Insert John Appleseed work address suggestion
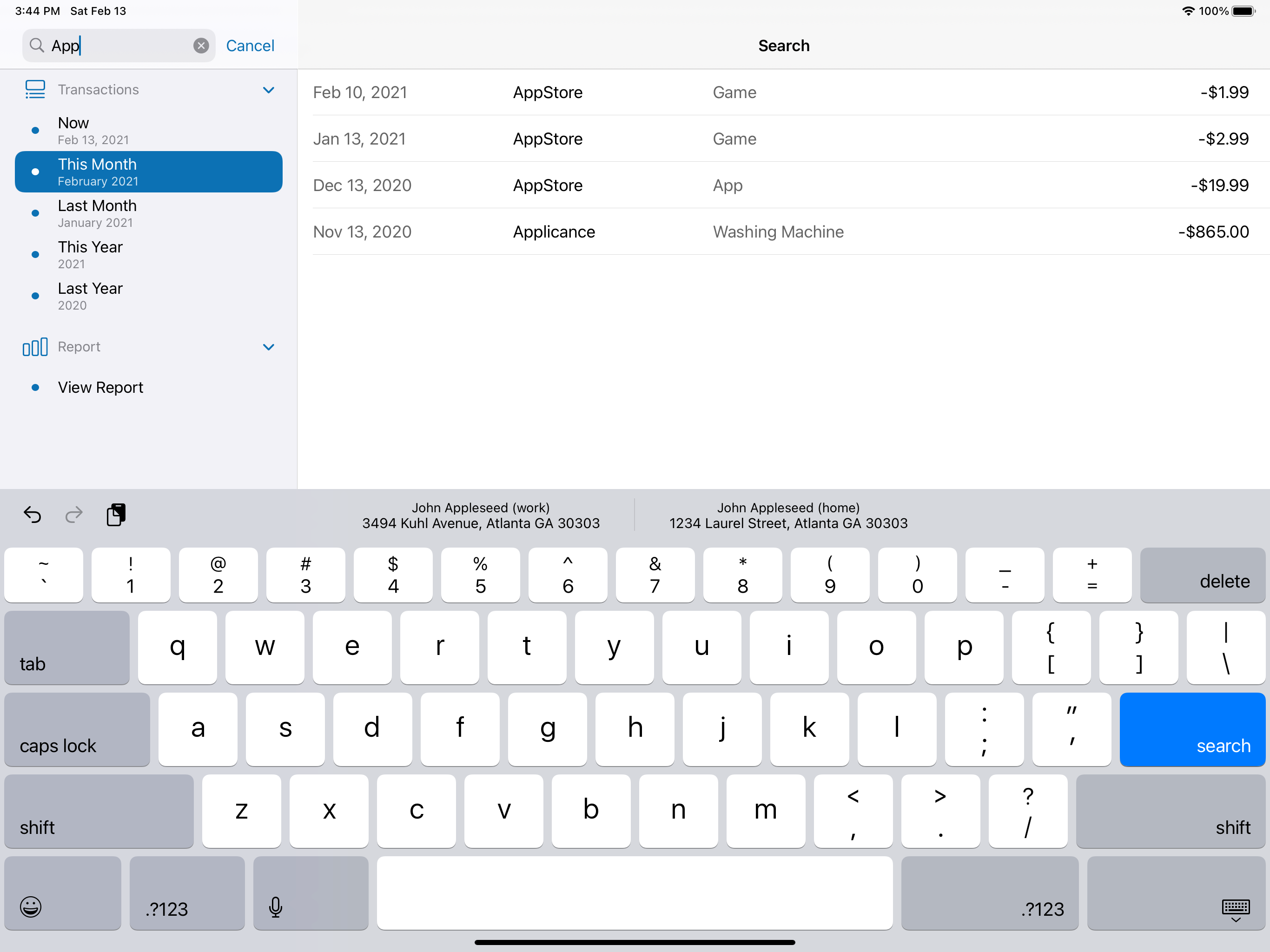 click(x=481, y=516)
